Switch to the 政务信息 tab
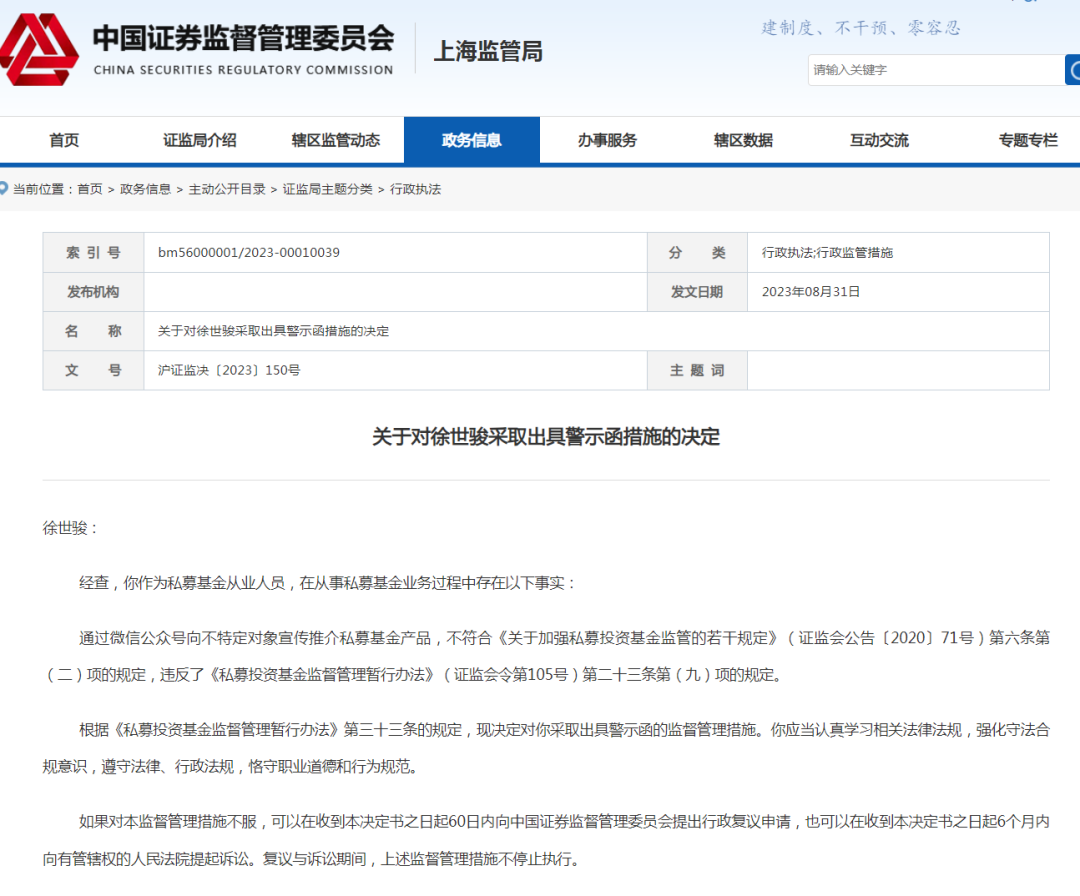Screen dimensions: 1080x896 click(472, 140)
